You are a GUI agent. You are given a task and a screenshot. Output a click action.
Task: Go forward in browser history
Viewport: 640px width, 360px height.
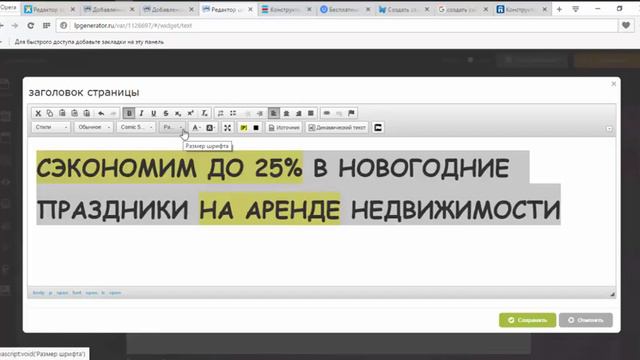click(x=15, y=25)
